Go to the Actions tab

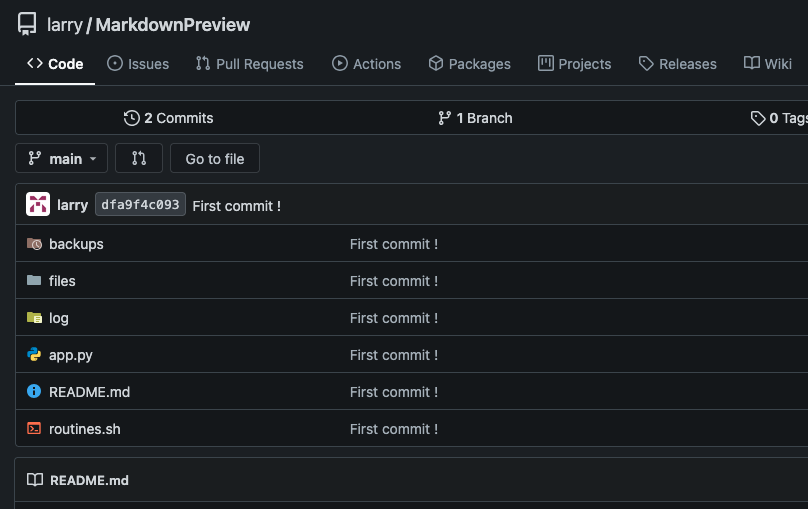tap(366, 64)
